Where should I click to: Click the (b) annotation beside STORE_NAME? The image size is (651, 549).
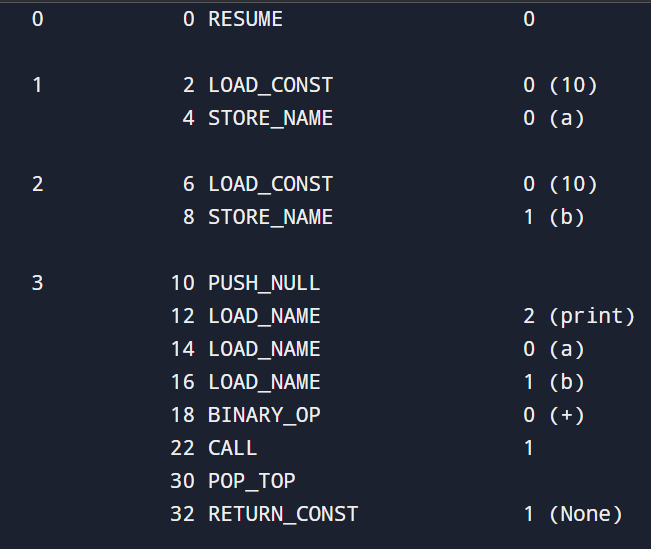point(567,217)
